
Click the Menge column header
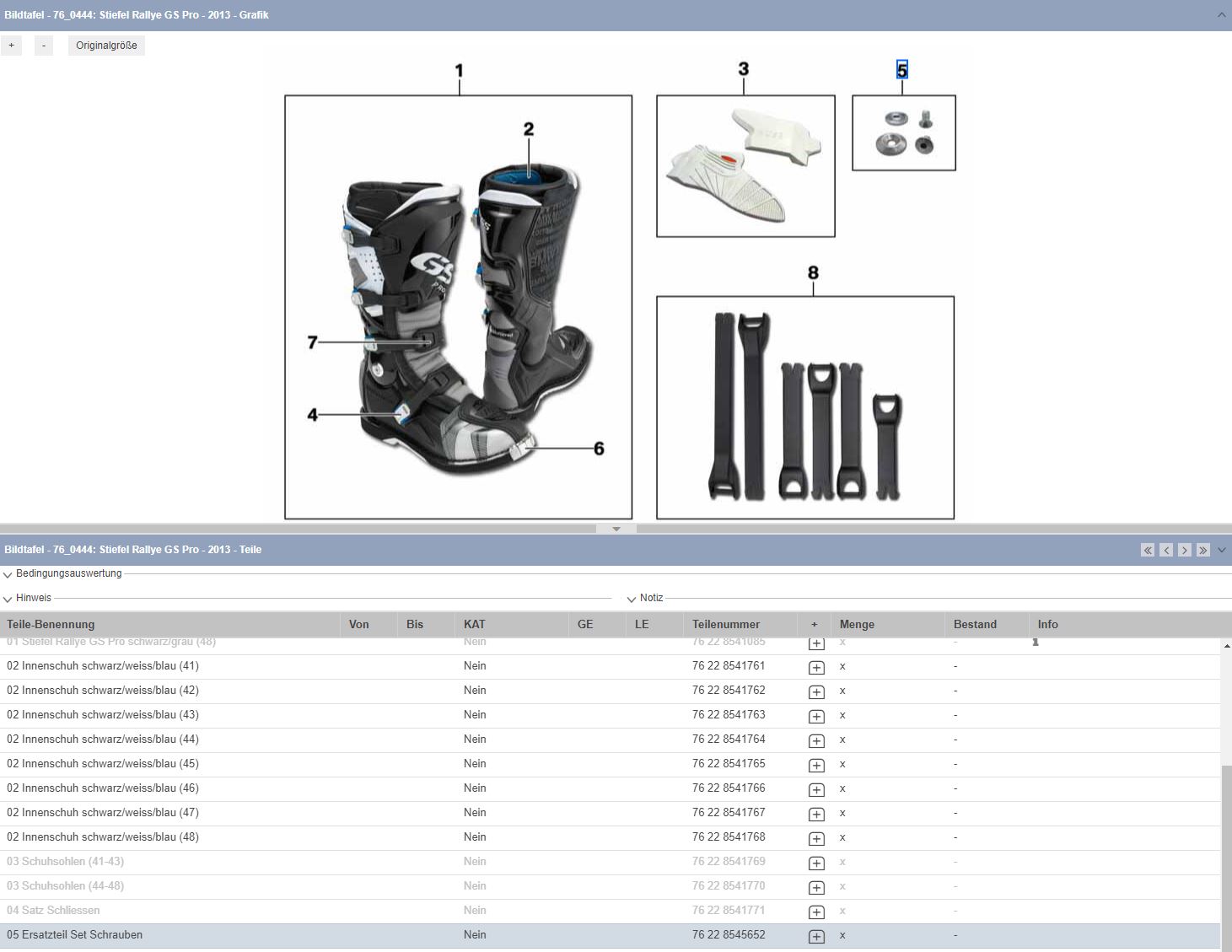click(x=888, y=625)
